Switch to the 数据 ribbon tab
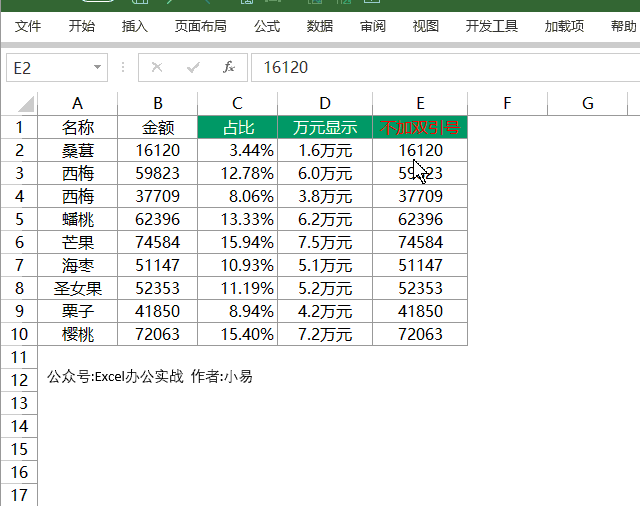 [x=320, y=27]
